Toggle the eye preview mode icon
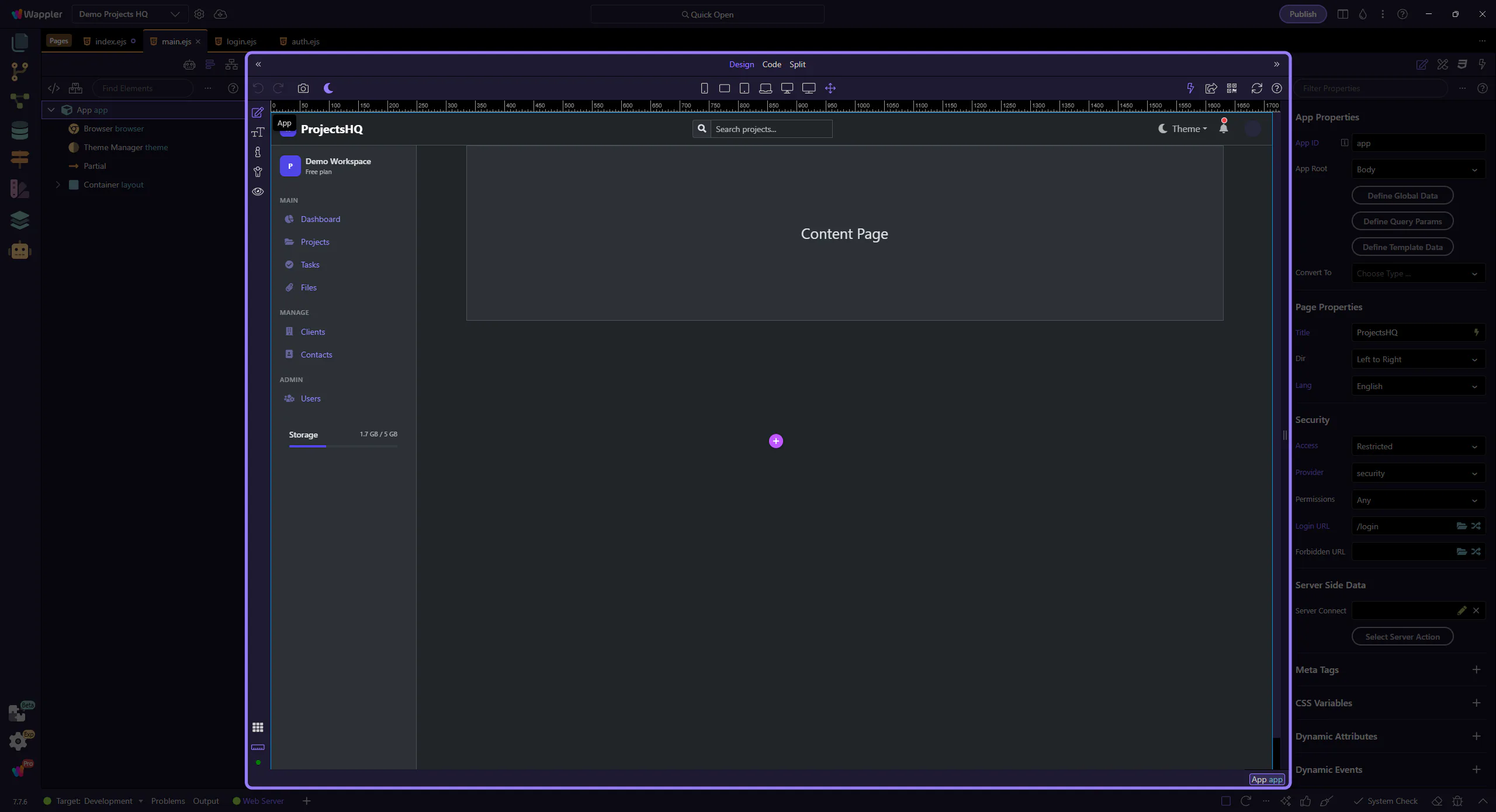The image size is (1496, 812). pyautogui.click(x=258, y=192)
